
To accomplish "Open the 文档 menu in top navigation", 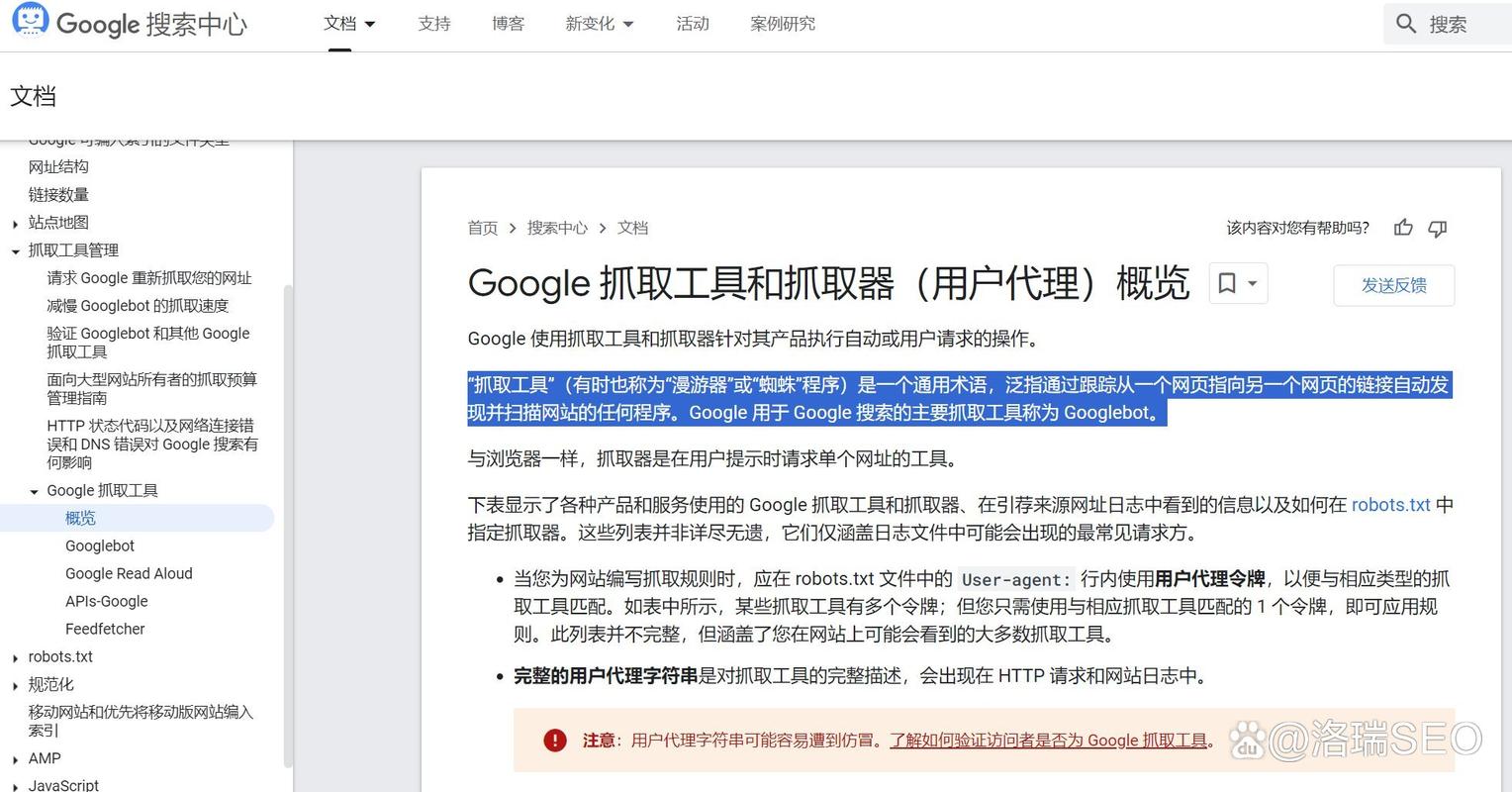I will (349, 24).
